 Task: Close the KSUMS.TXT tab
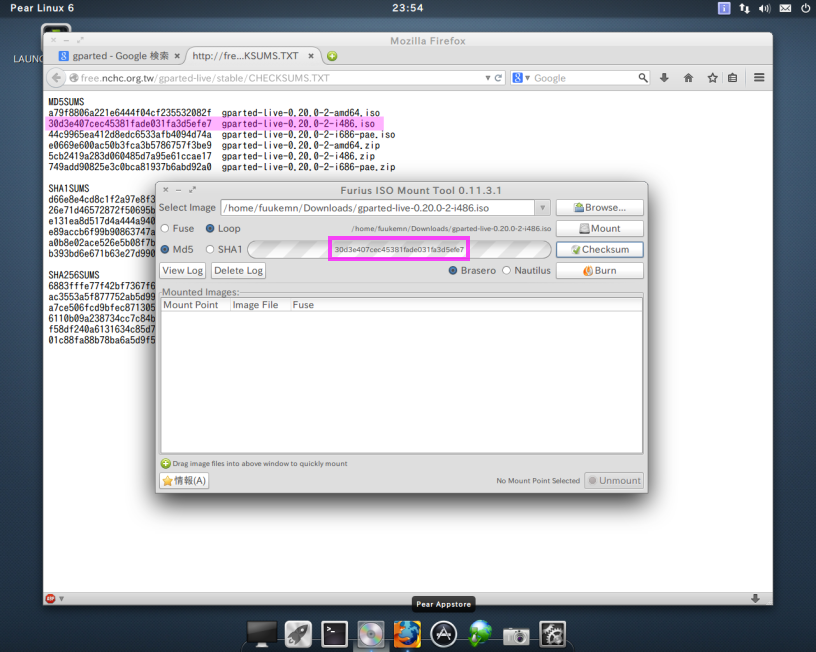coord(311,56)
